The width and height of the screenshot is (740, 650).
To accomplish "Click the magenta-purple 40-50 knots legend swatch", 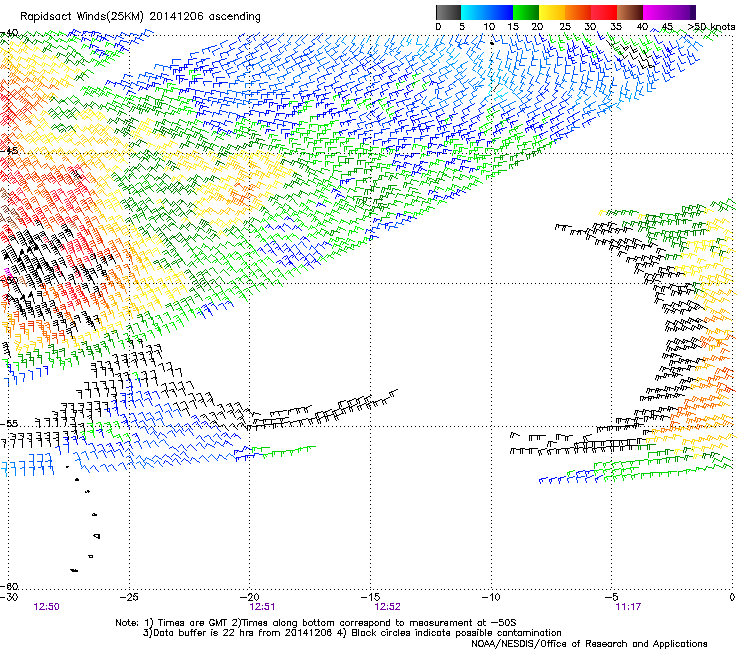I will 669,12.
